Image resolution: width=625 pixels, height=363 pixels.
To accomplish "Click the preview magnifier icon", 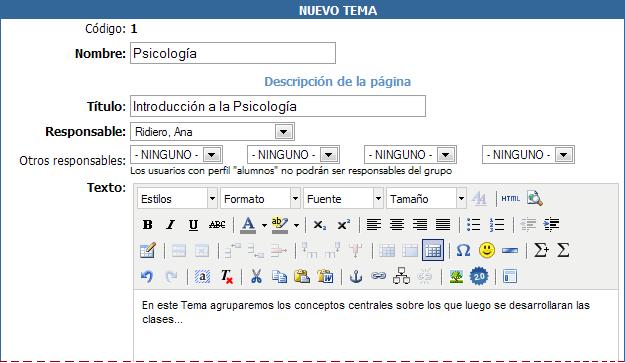I will point(535,198).
